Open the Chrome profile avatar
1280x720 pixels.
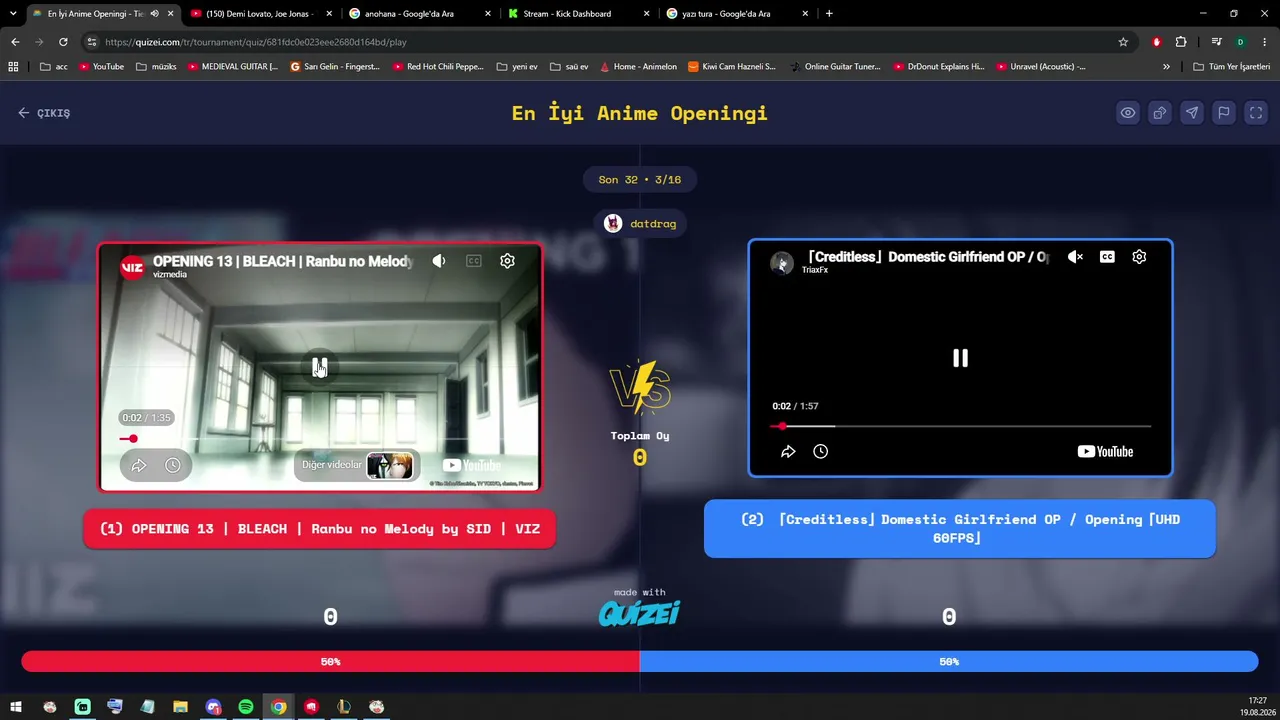click(x=1240, y=42)
